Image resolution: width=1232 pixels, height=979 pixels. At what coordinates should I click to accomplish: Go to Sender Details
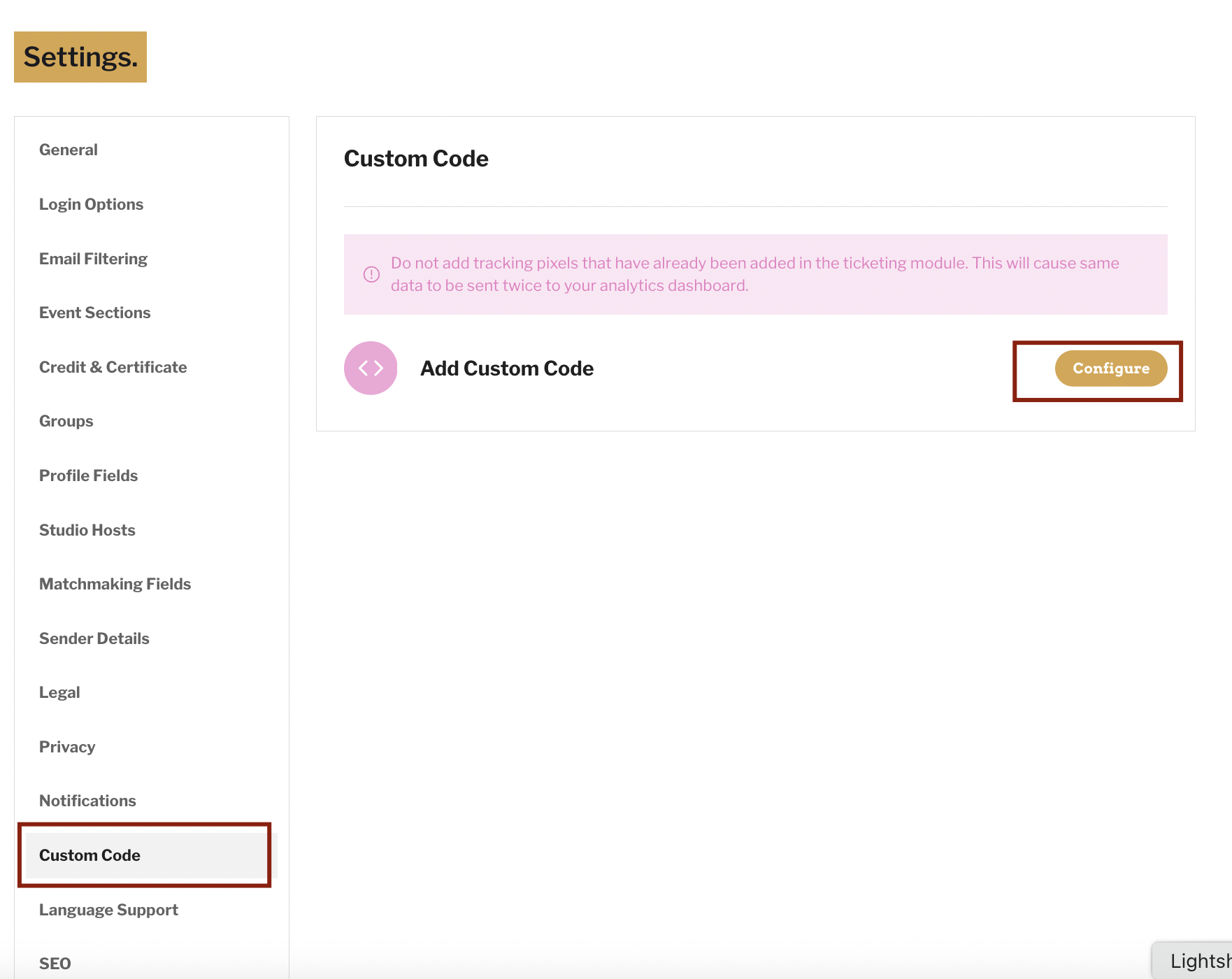click(x=94, y=638)
